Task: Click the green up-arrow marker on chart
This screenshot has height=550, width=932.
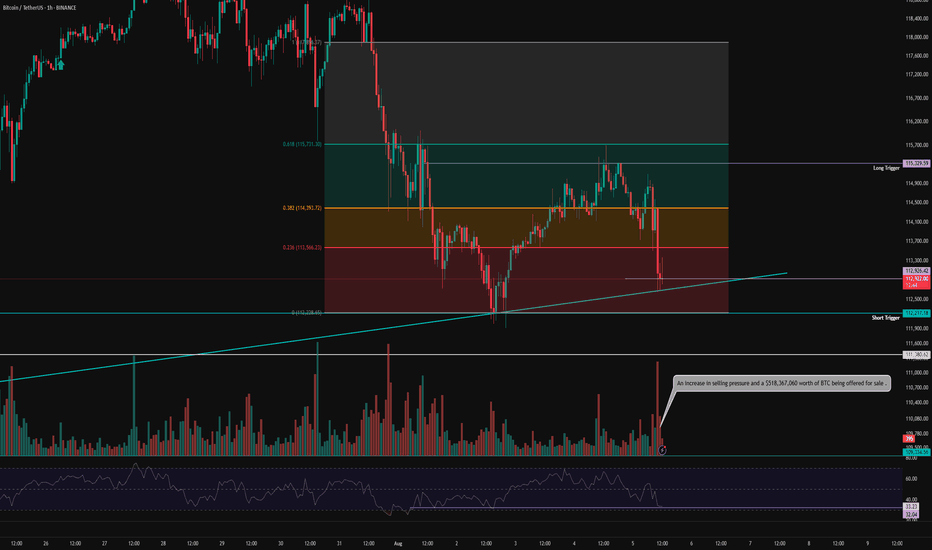Action: (x=60, y=65)
